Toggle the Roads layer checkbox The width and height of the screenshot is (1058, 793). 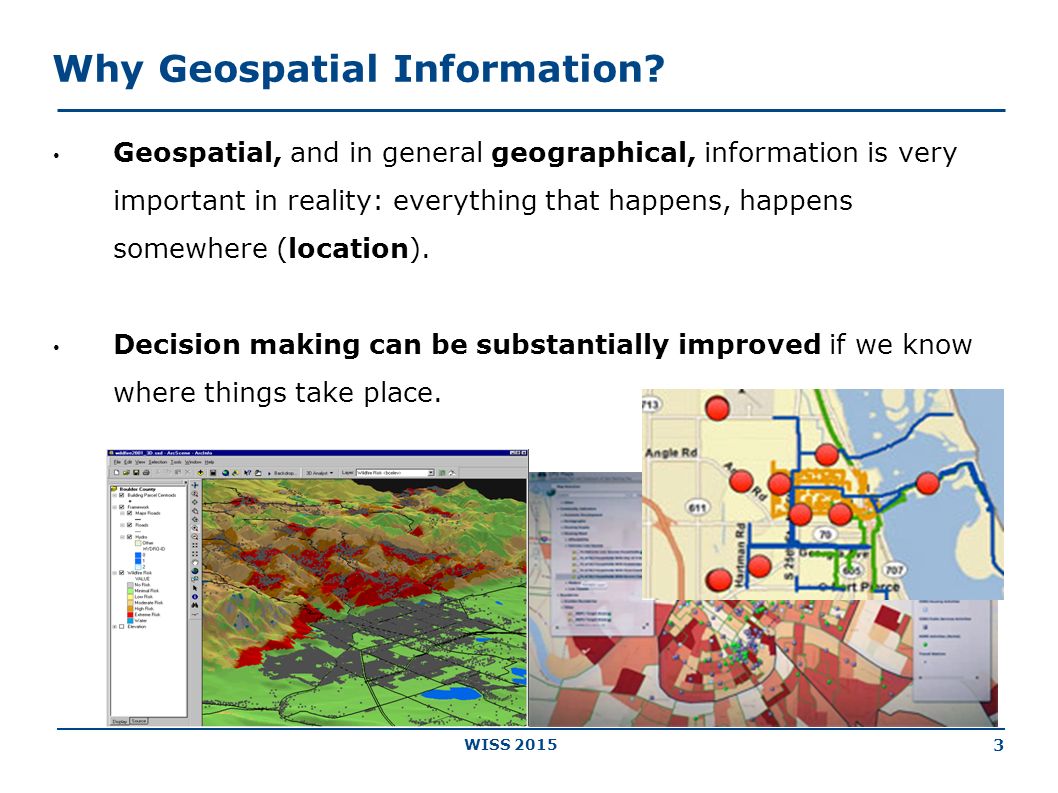(130, 525)
